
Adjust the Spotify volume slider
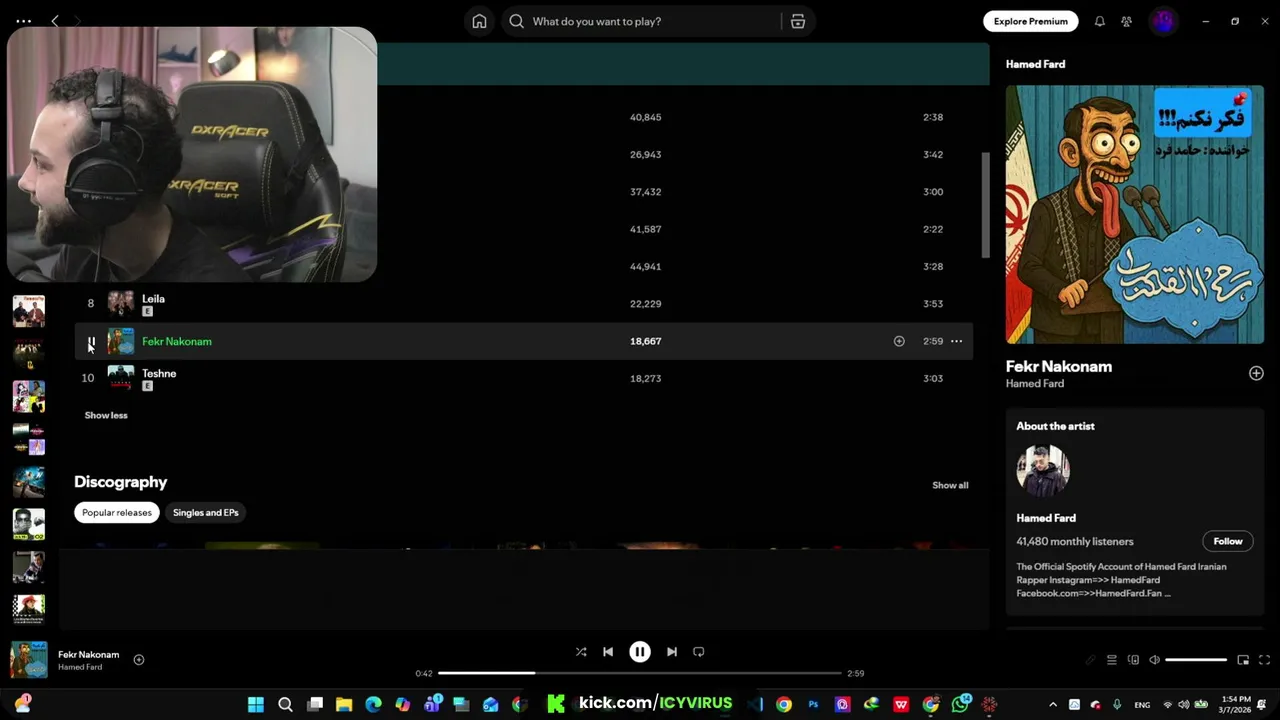pos(1196,660)
